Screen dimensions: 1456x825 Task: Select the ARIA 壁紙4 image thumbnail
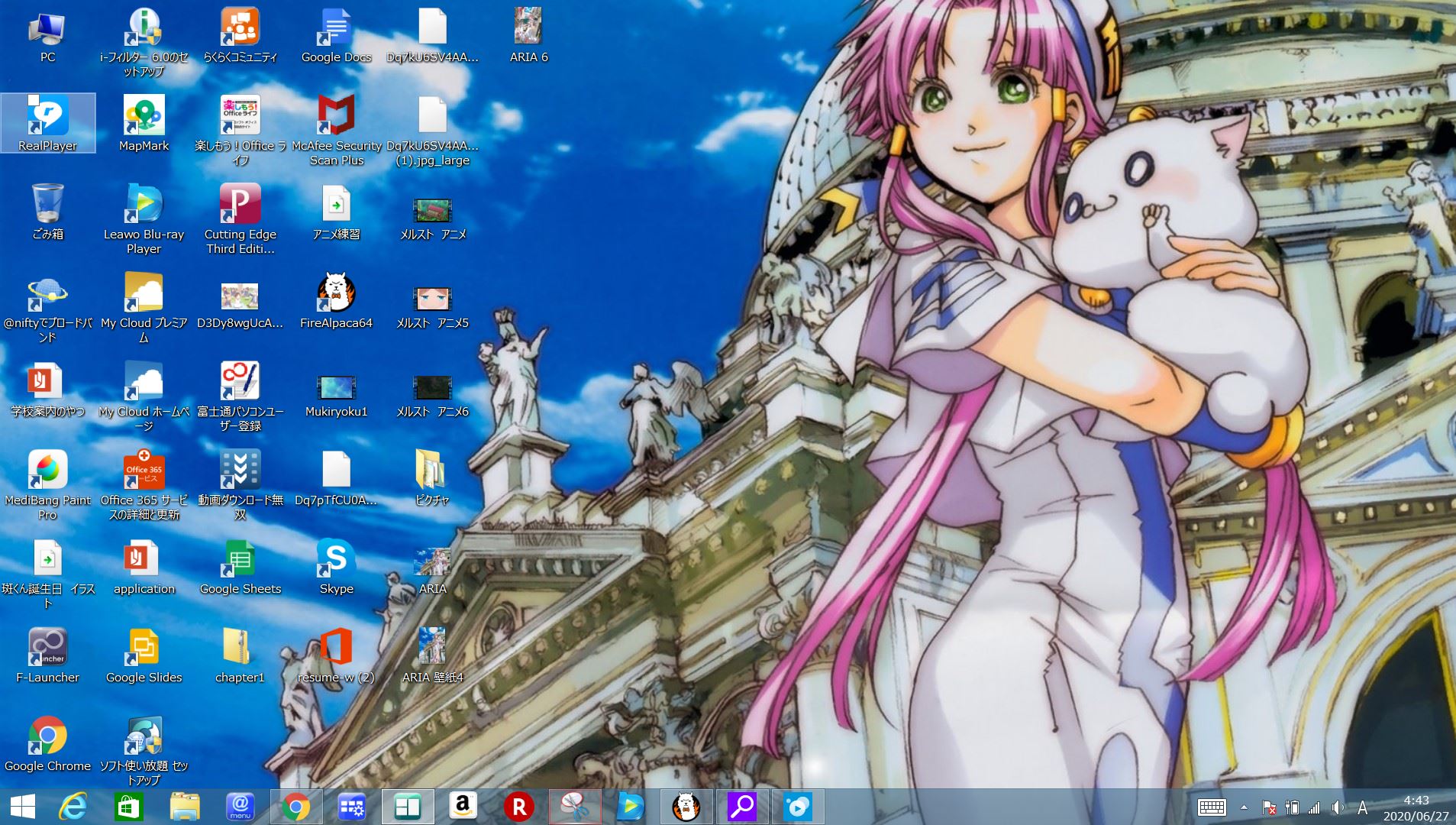(432, 655)
